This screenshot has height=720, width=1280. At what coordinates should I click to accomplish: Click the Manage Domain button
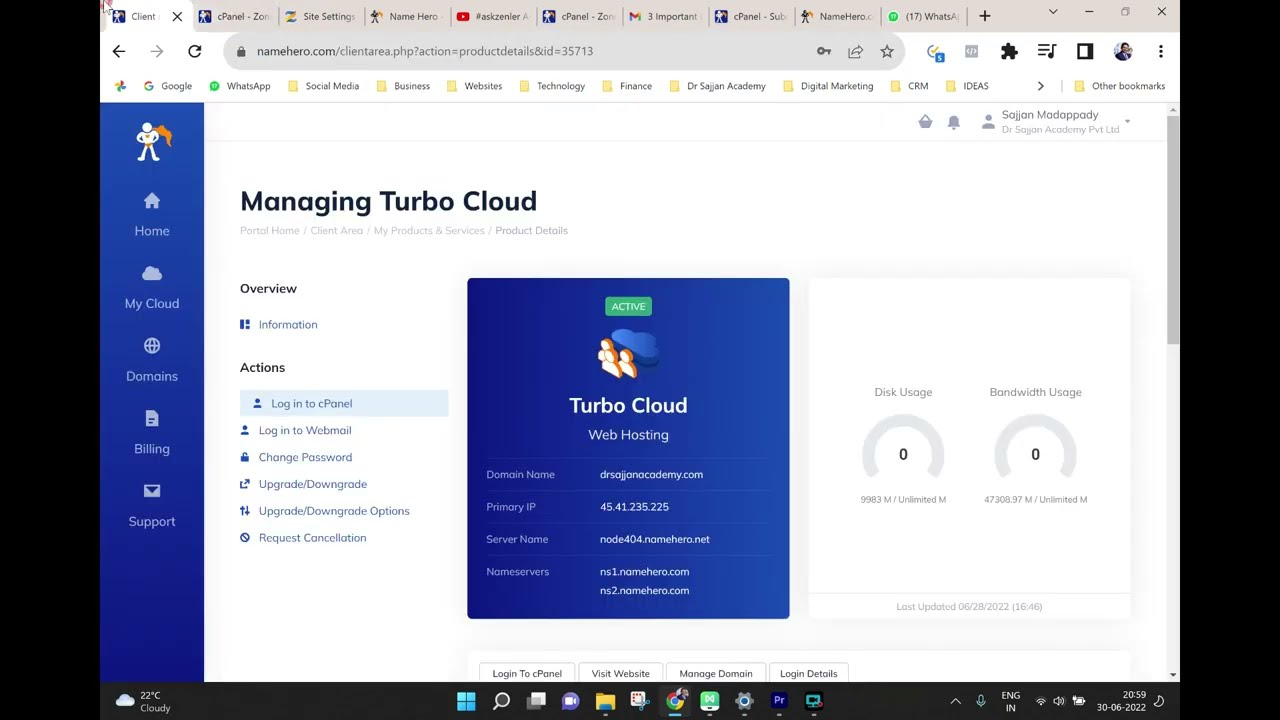716,673
